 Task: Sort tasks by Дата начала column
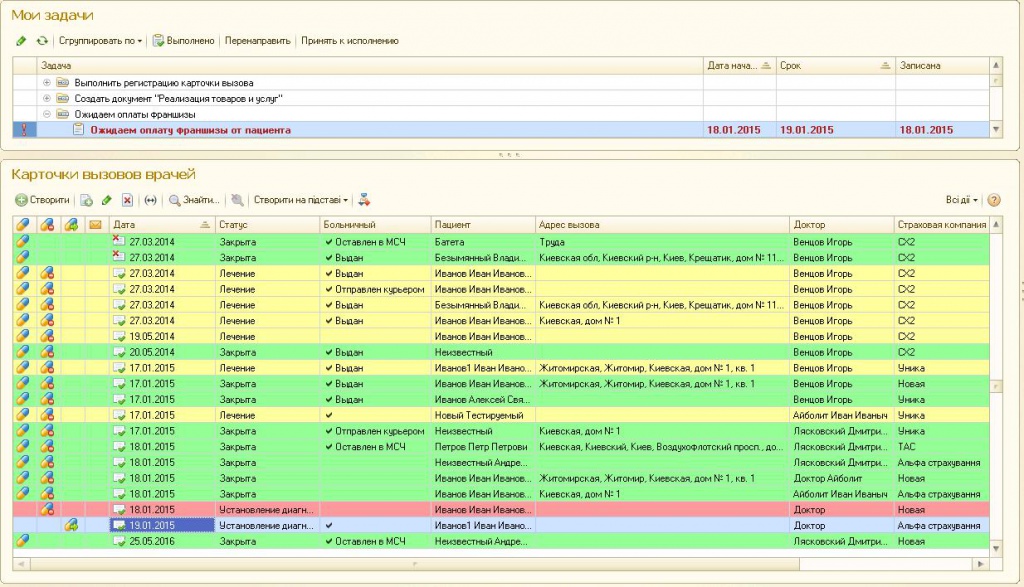click(739, 65)
